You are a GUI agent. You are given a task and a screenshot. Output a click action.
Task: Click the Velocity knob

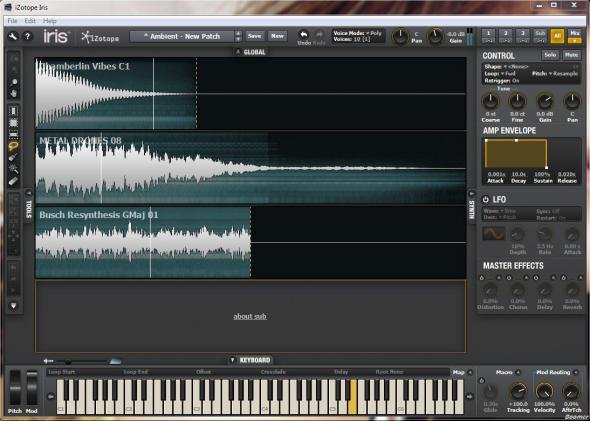tap(544, 392)
